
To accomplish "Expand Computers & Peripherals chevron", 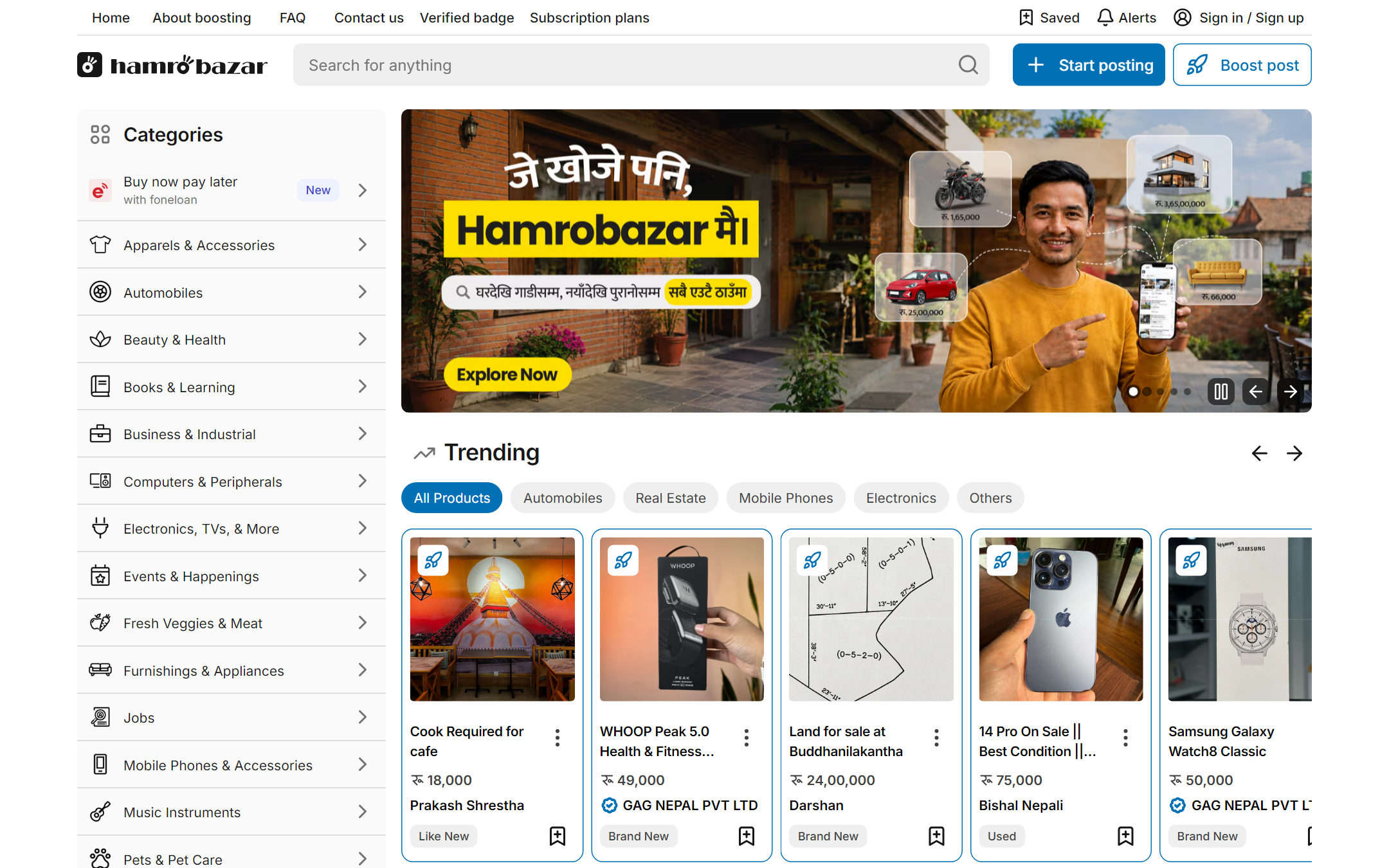I will 363,481.
